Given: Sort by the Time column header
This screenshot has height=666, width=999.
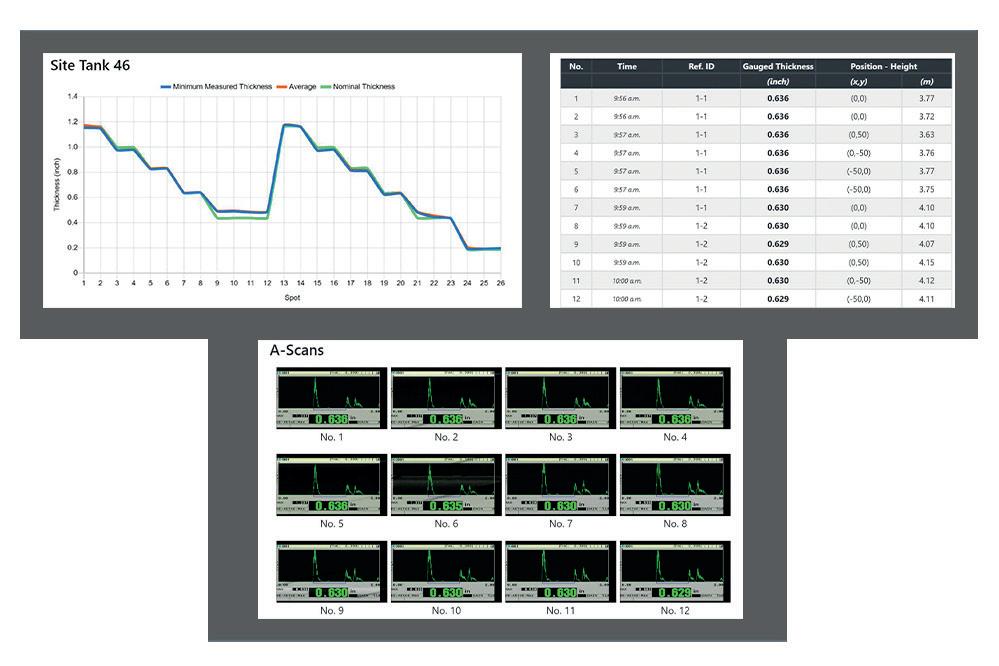Looking at the screenshot, I should point(627,66).
